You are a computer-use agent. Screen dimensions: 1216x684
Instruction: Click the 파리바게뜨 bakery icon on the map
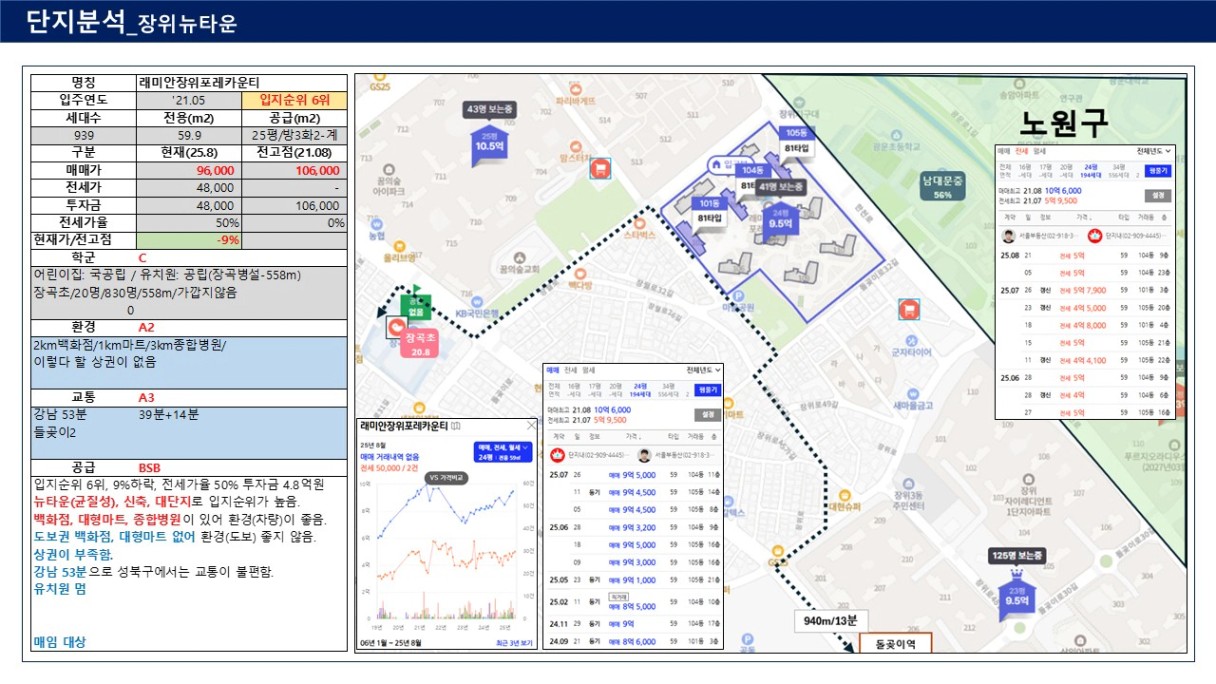(574, 89)
